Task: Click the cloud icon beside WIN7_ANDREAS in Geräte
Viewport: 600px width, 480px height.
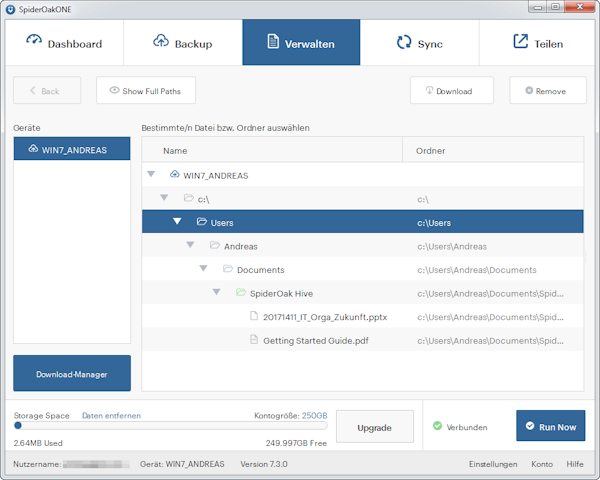Action: pyautogui.click(x=33, y=149)
